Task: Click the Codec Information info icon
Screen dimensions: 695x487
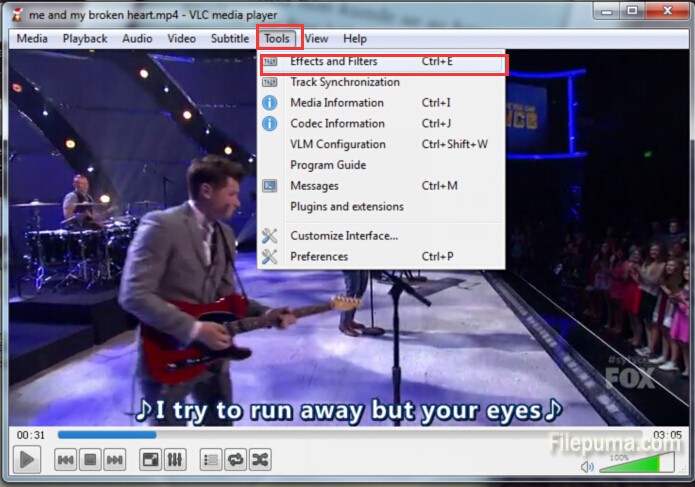Action: (269, 124)
